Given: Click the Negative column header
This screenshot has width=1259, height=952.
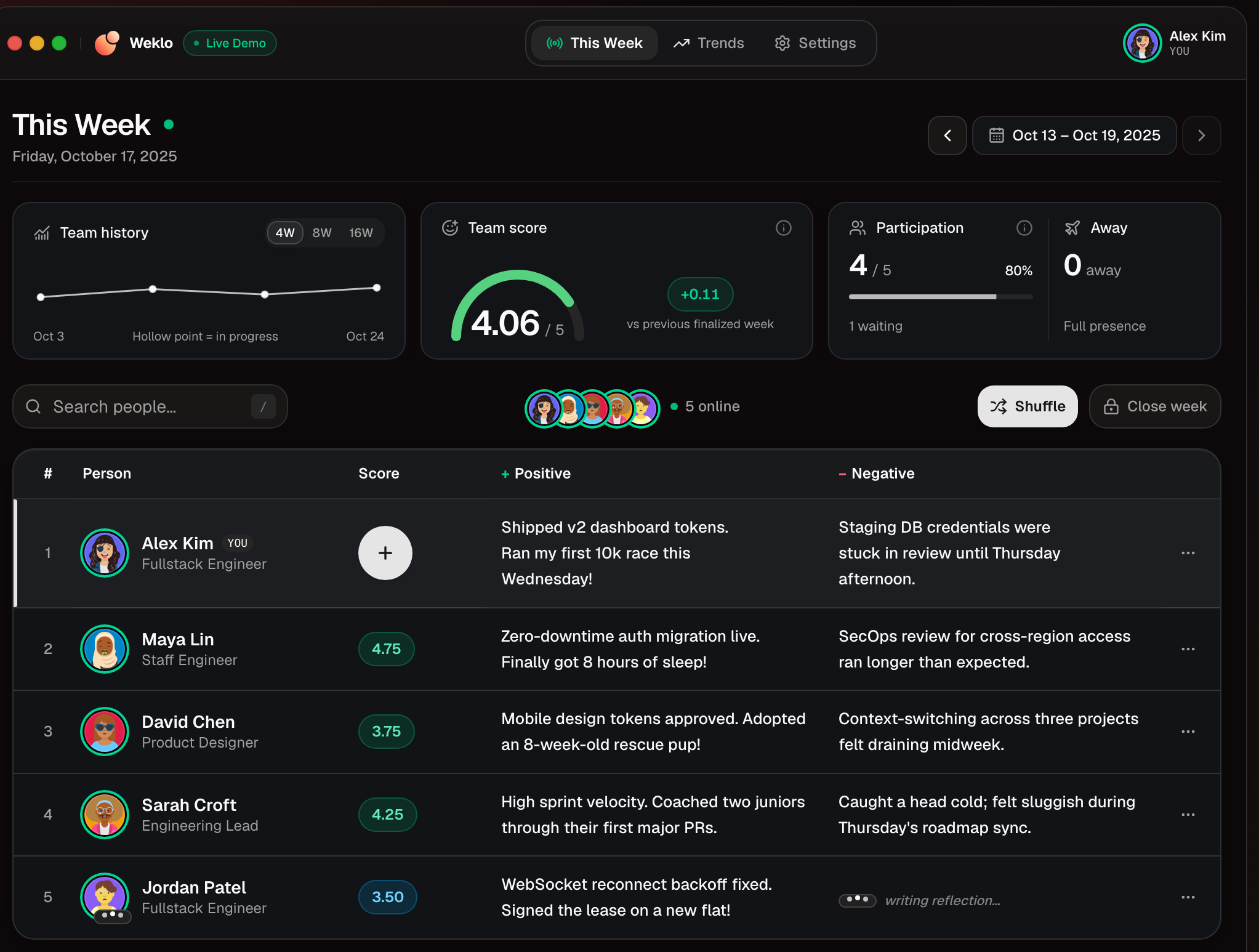Looking at the screenshot, I should (x=877, y=474).
